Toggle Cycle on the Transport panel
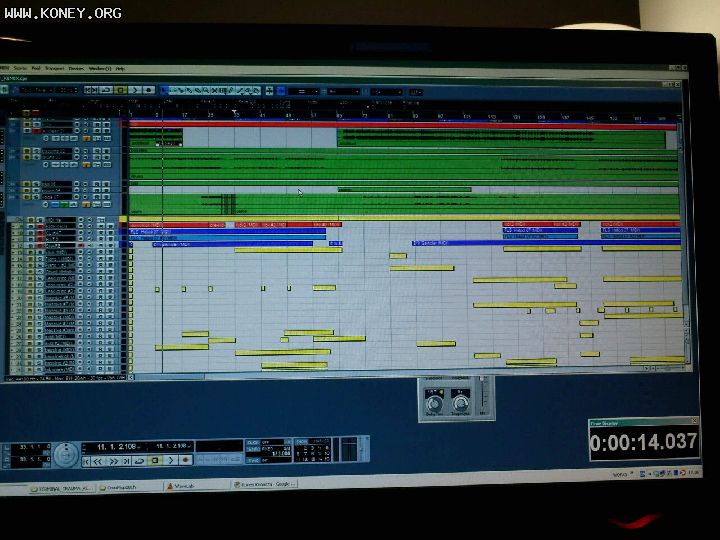The image size is (720, 540). (x=139, y=461)
